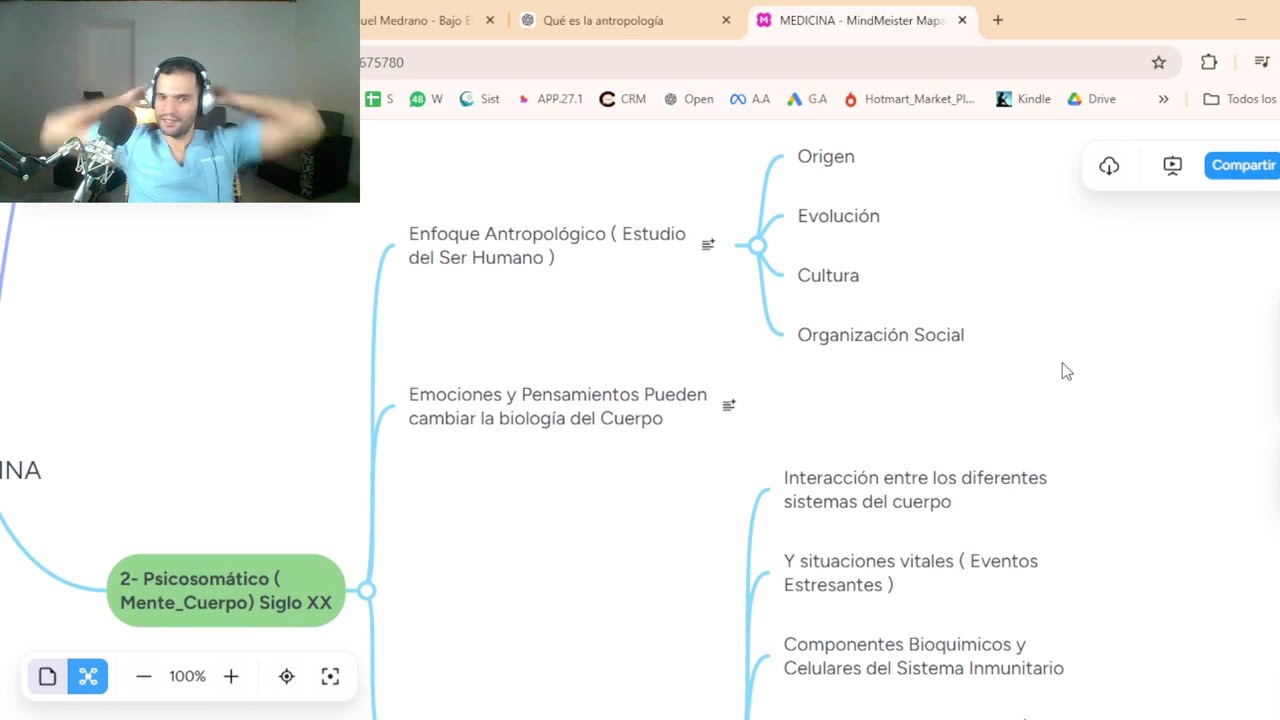Zoom in with plus button
The image size is (1280, 720).
point(231,677)
